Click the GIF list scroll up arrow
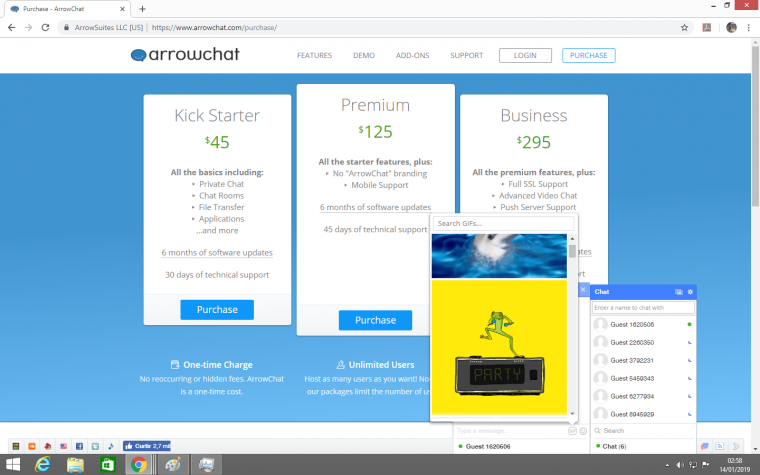The image size is (760, 475). [572, 238]
